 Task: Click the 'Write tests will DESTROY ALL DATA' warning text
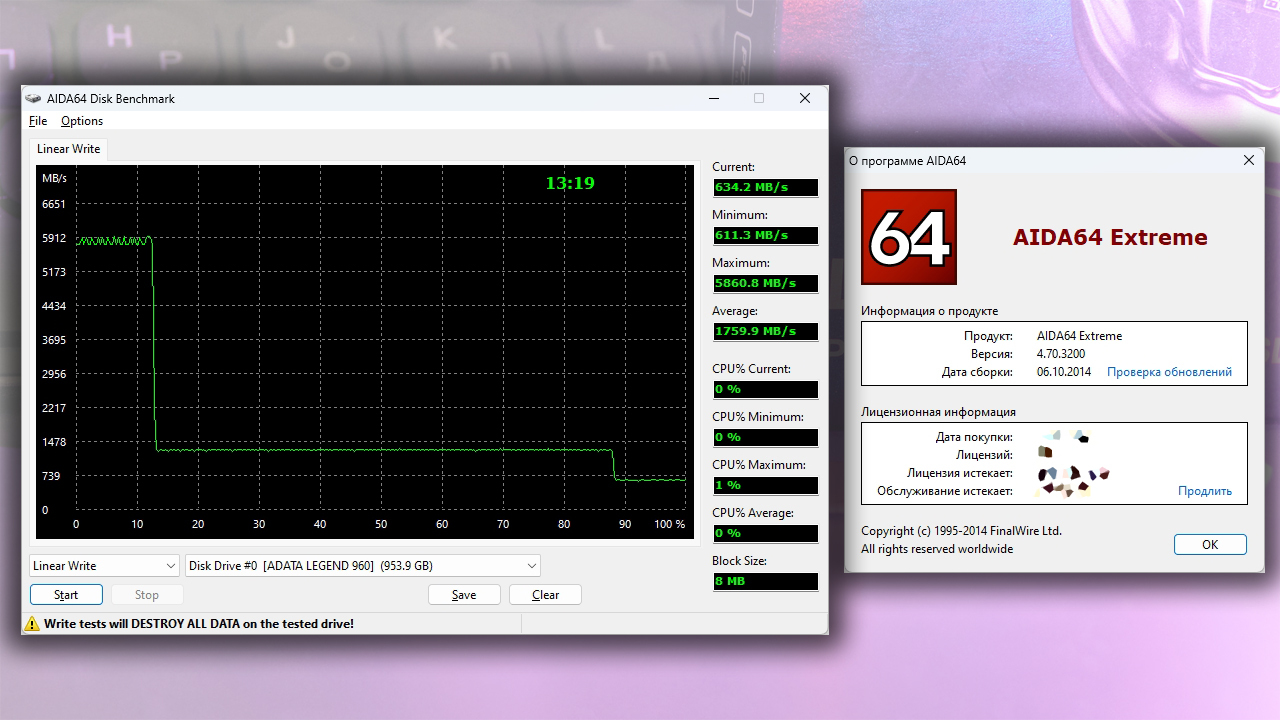pos(199,624)
